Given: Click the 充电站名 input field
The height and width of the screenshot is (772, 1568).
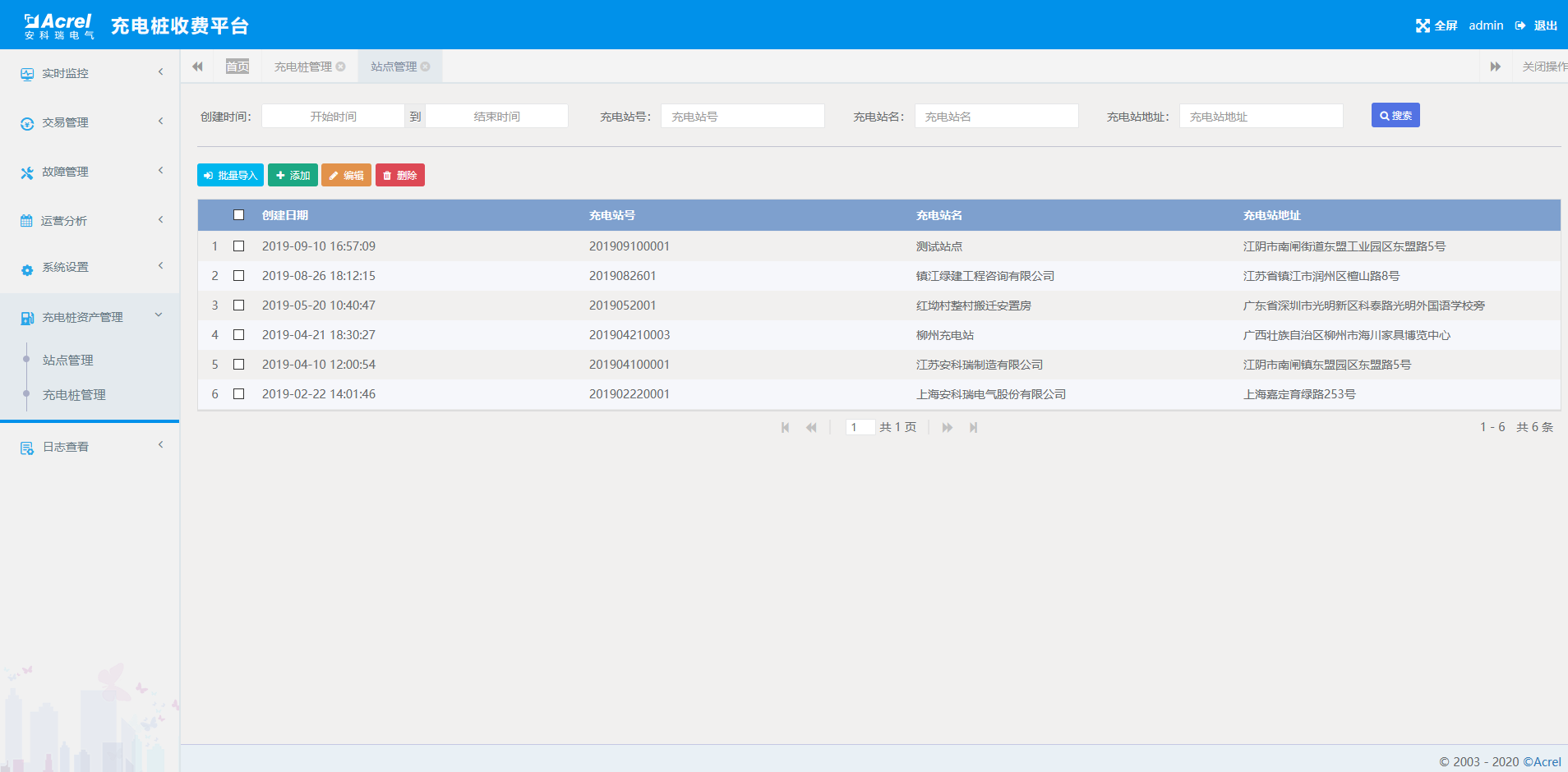Looking at the screenshot, I should (997, 116).
